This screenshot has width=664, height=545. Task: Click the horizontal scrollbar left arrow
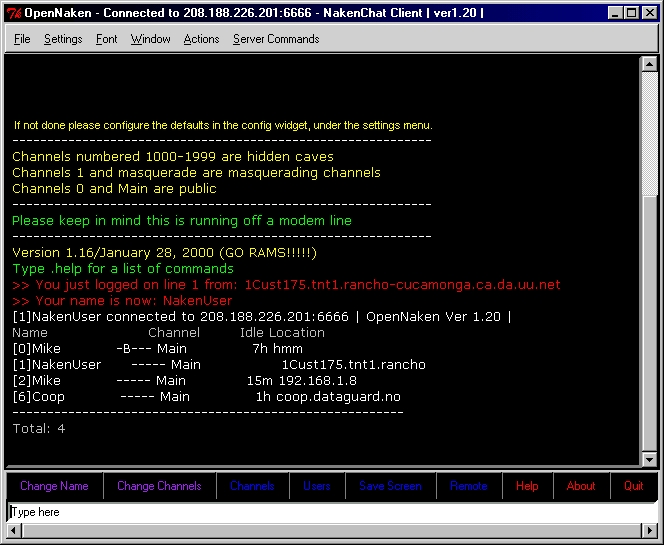pyautogui.click(x=14, y=530)
